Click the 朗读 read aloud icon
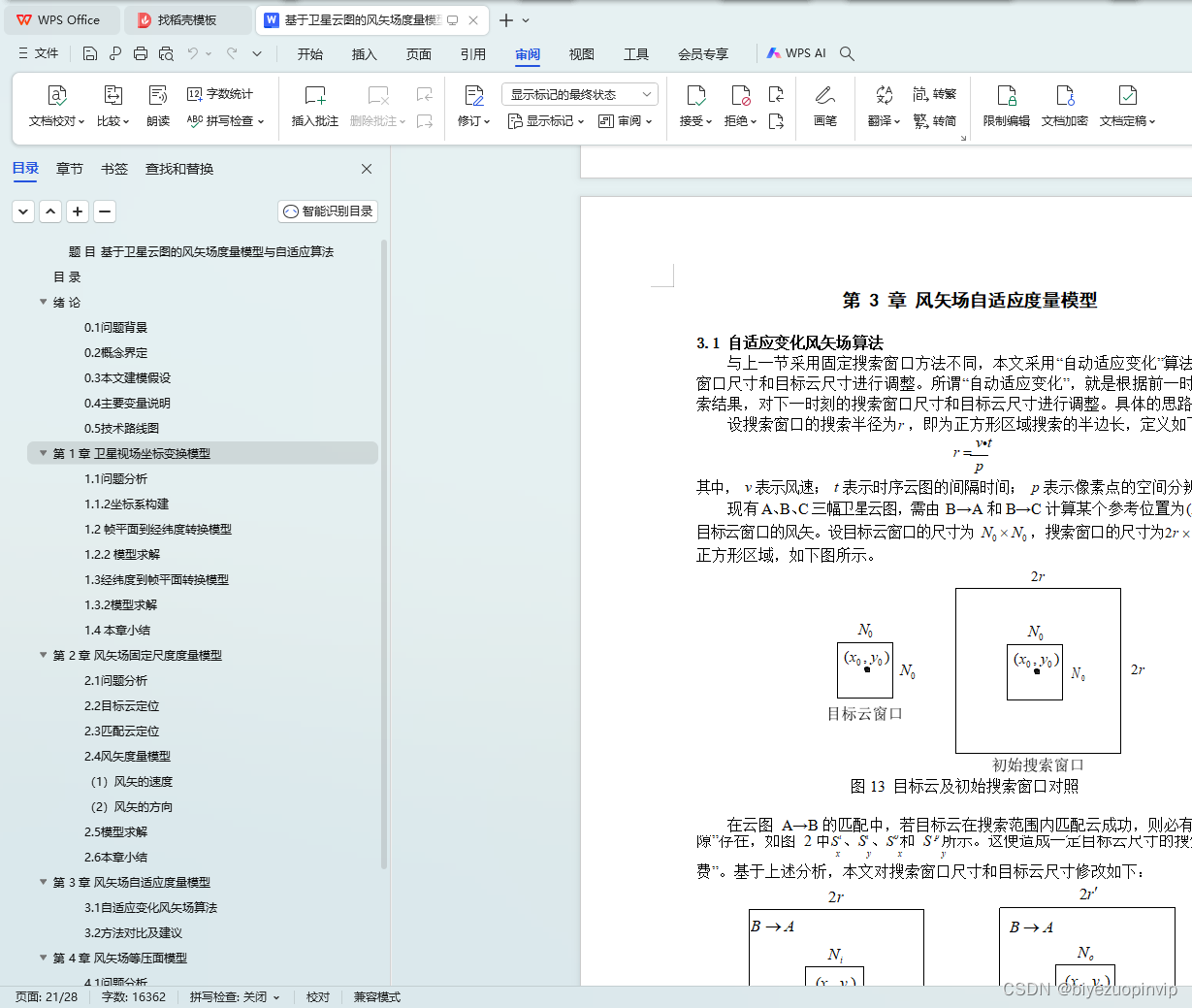1192x1008 pixels. pos(158,95)
